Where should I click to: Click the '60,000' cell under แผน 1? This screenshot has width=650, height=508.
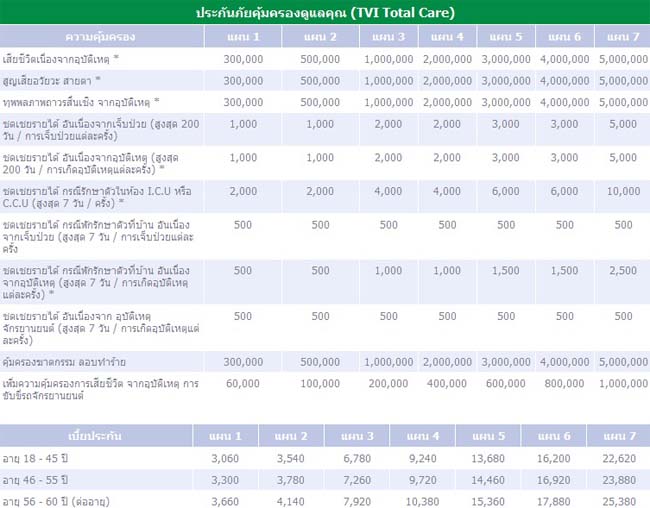[x=243, y=384]
